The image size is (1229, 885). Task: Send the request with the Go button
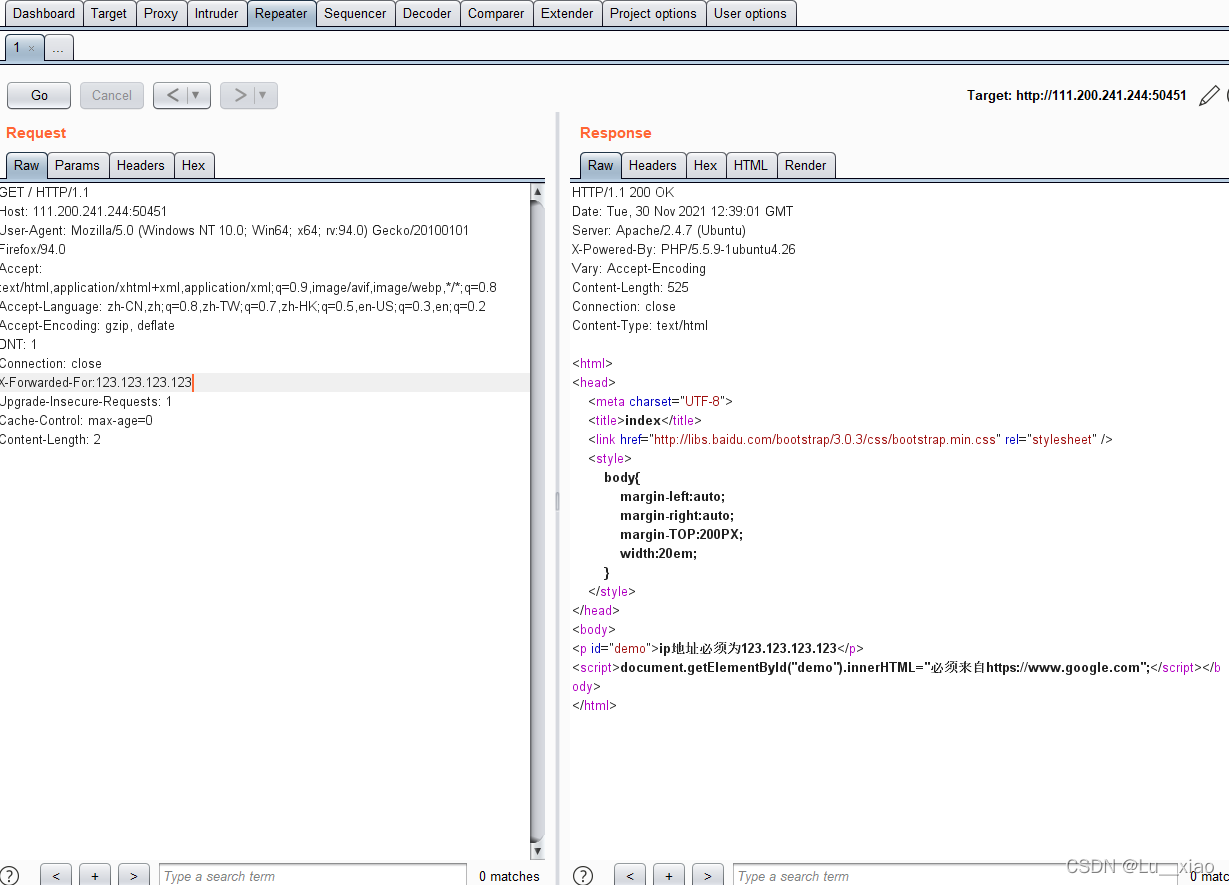[x=39, y=95]
